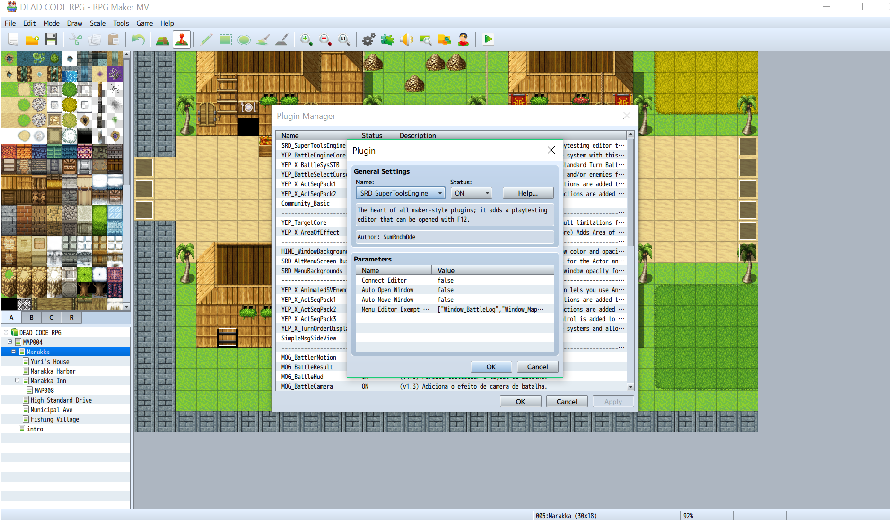This screenshot has width=890, height=520.
Task: Collapse the Marakka map tree node
Action: [14, 352]
